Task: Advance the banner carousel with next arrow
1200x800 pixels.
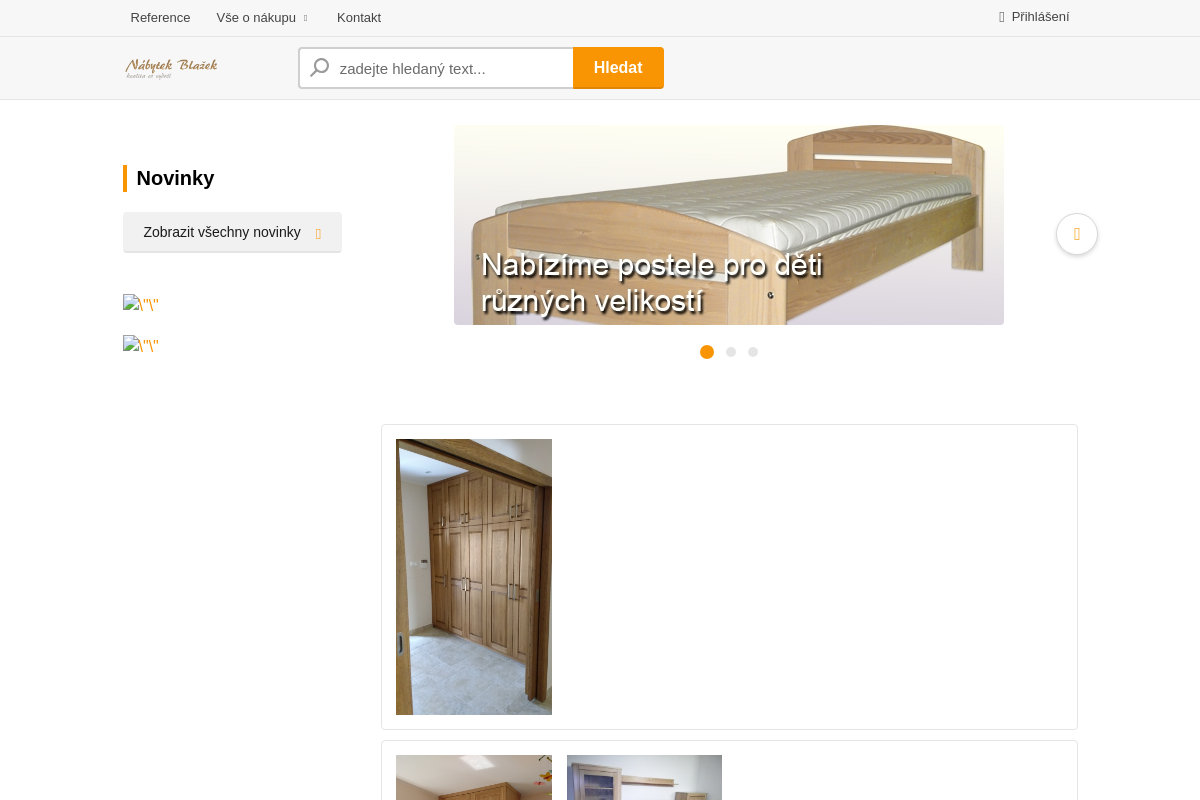Action: [x=1076, y=234]
